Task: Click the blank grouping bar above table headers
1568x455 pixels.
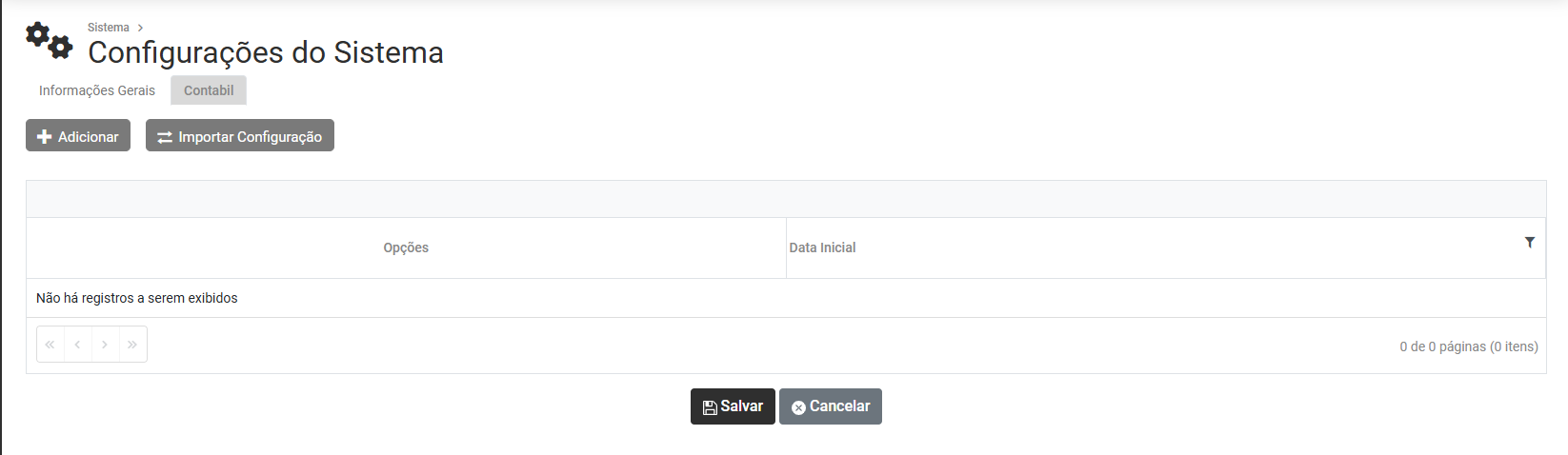Action: click(x=785, y=199)
